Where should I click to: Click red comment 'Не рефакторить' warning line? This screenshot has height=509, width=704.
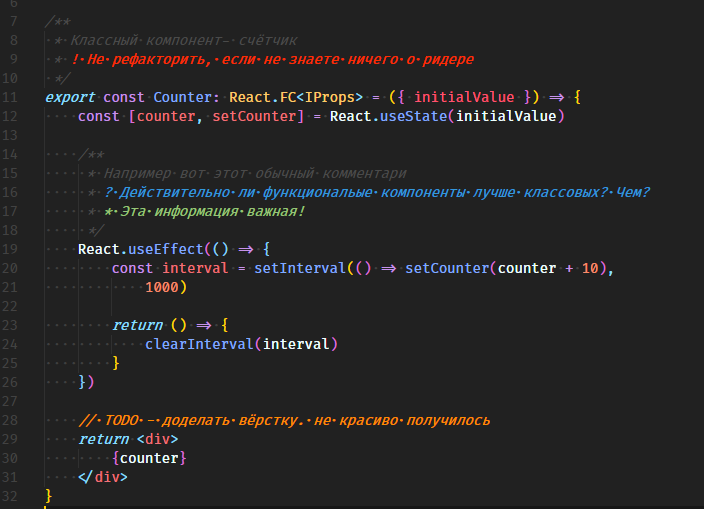coord(273,59)
